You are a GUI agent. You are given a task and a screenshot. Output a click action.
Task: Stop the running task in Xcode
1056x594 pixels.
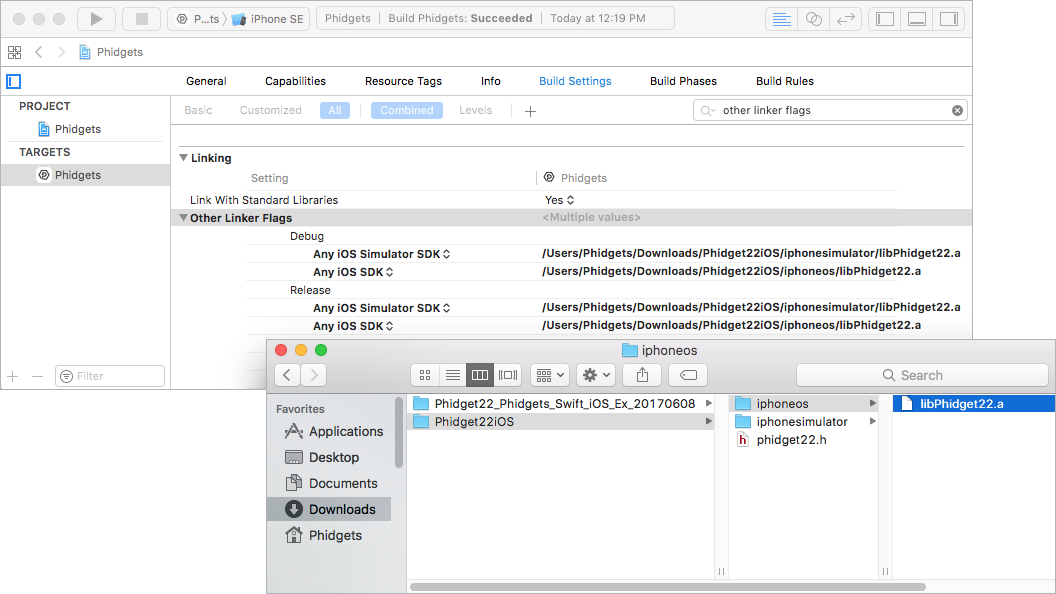(141, 19)
